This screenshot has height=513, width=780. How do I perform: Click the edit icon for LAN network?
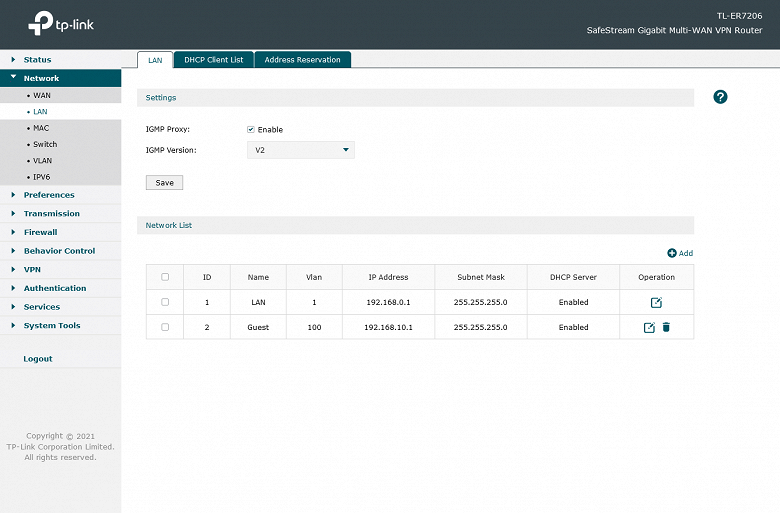[656, 303]
